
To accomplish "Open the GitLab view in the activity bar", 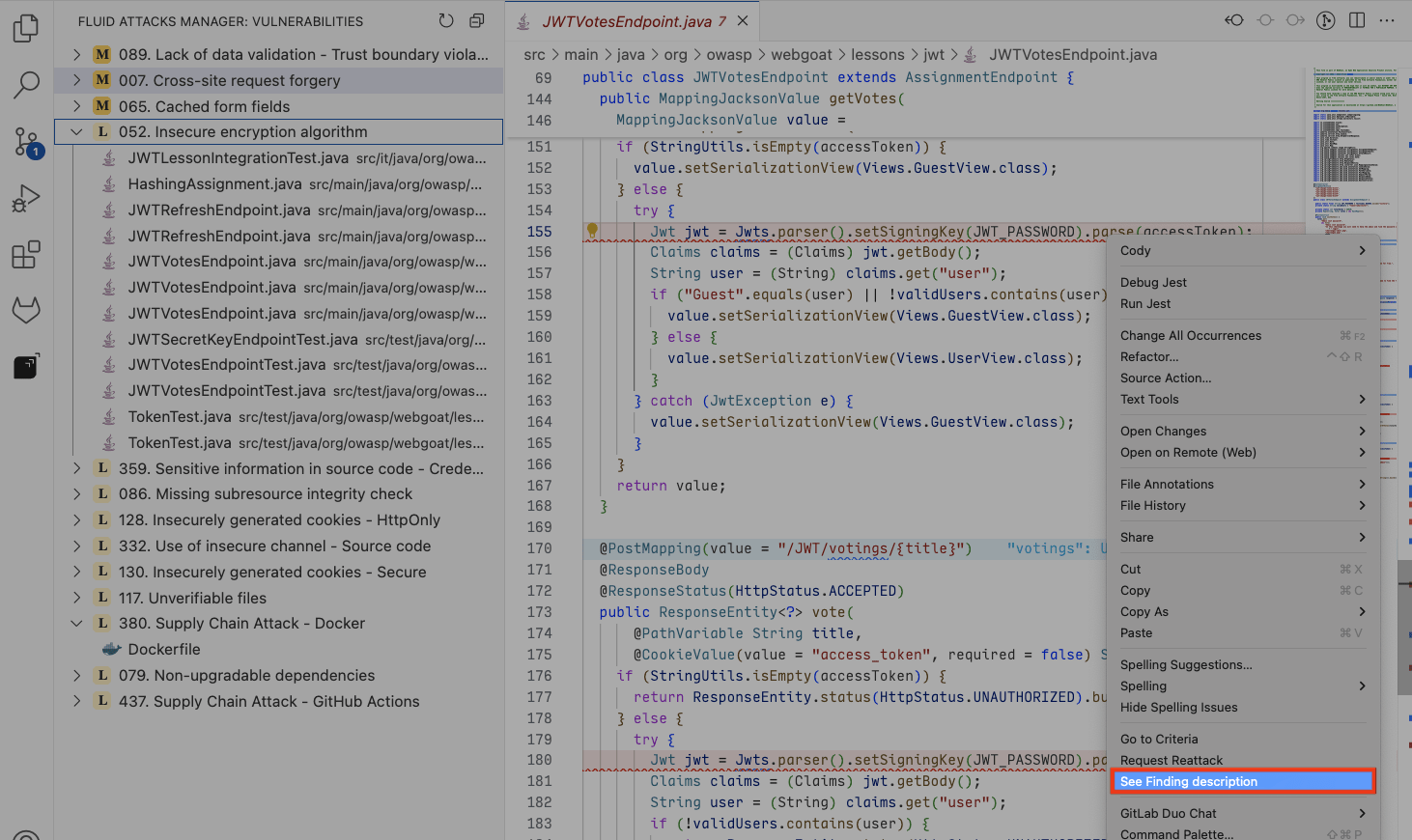I will tap(26, 310).
